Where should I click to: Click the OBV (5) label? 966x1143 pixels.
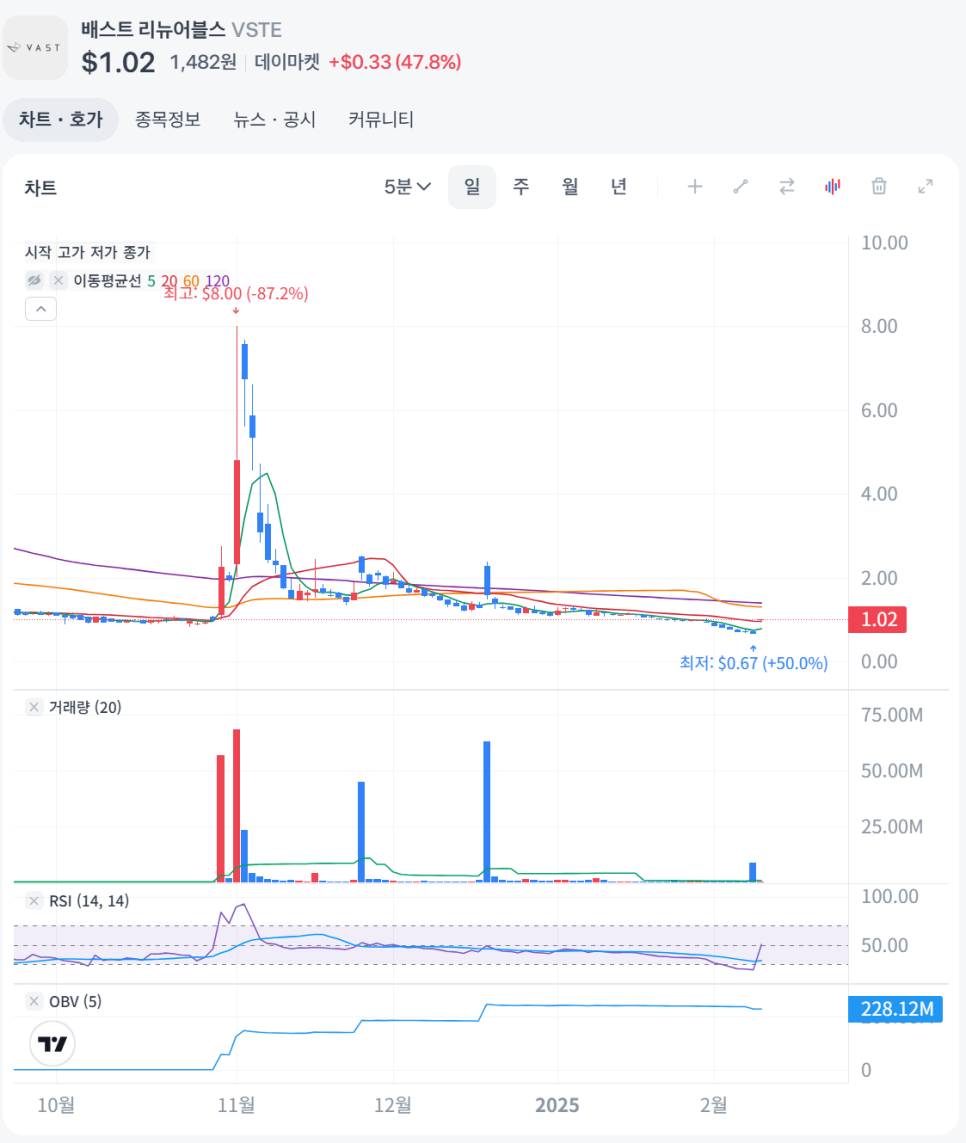[75, 1002]
